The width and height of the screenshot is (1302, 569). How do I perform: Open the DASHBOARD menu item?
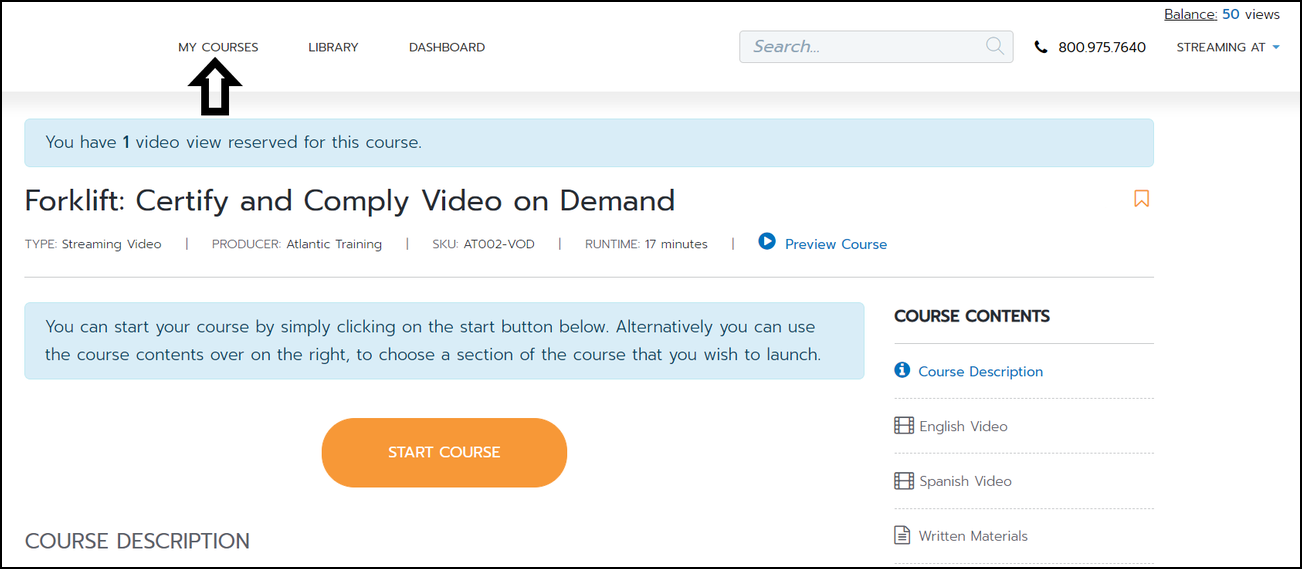[447, 47]
